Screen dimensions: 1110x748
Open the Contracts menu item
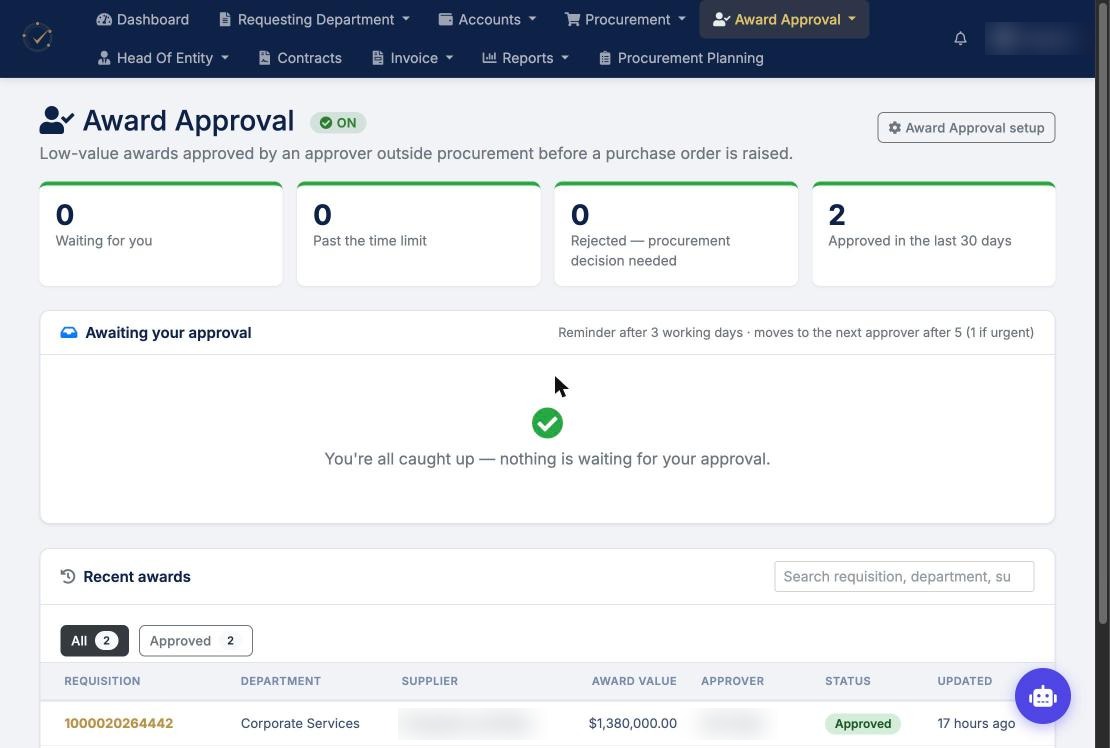pos(300,58)
